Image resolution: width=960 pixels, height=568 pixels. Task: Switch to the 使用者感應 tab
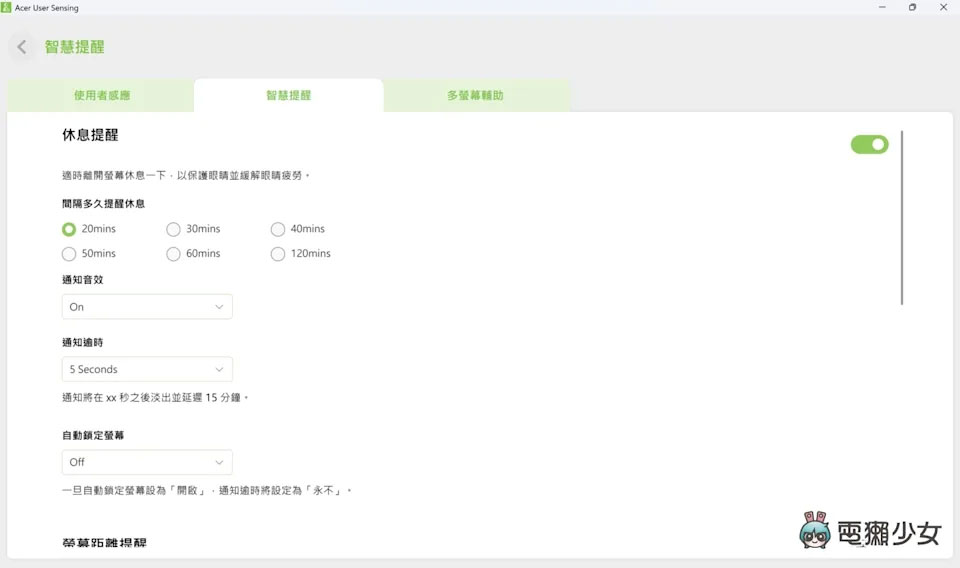click(101, 96)
